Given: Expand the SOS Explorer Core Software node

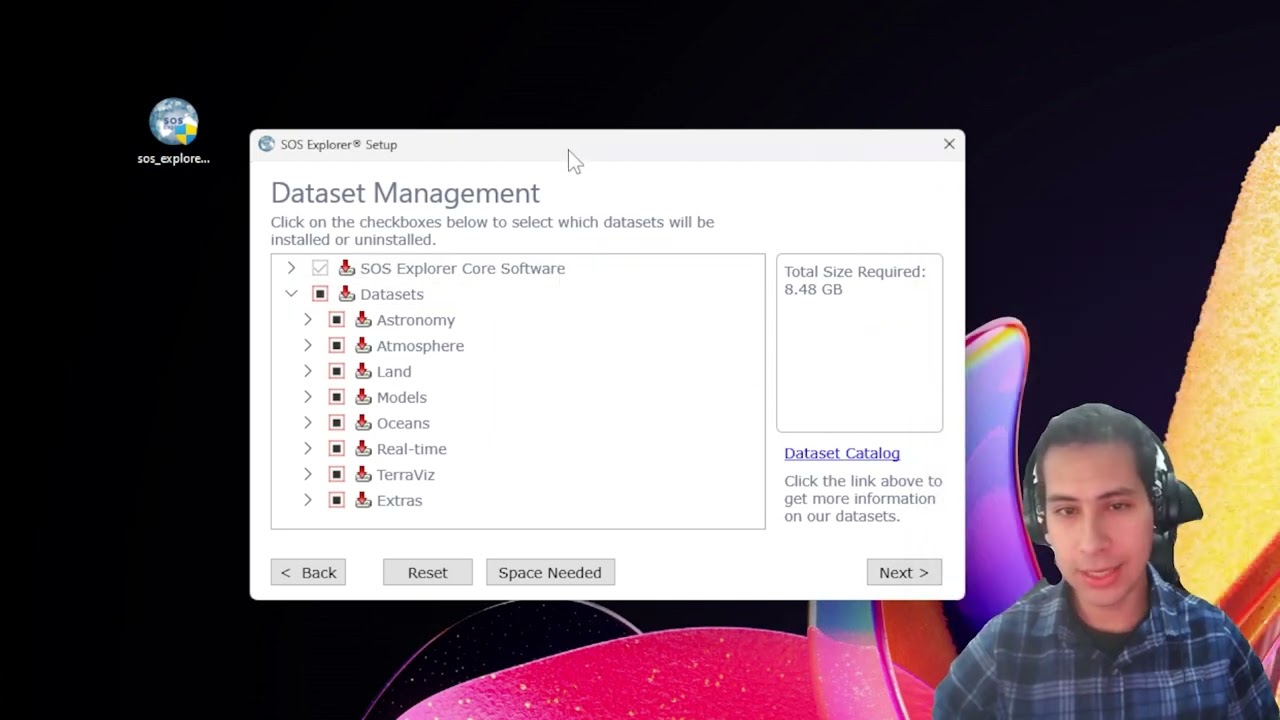Looking at the screenshot, I should [291, 268].
